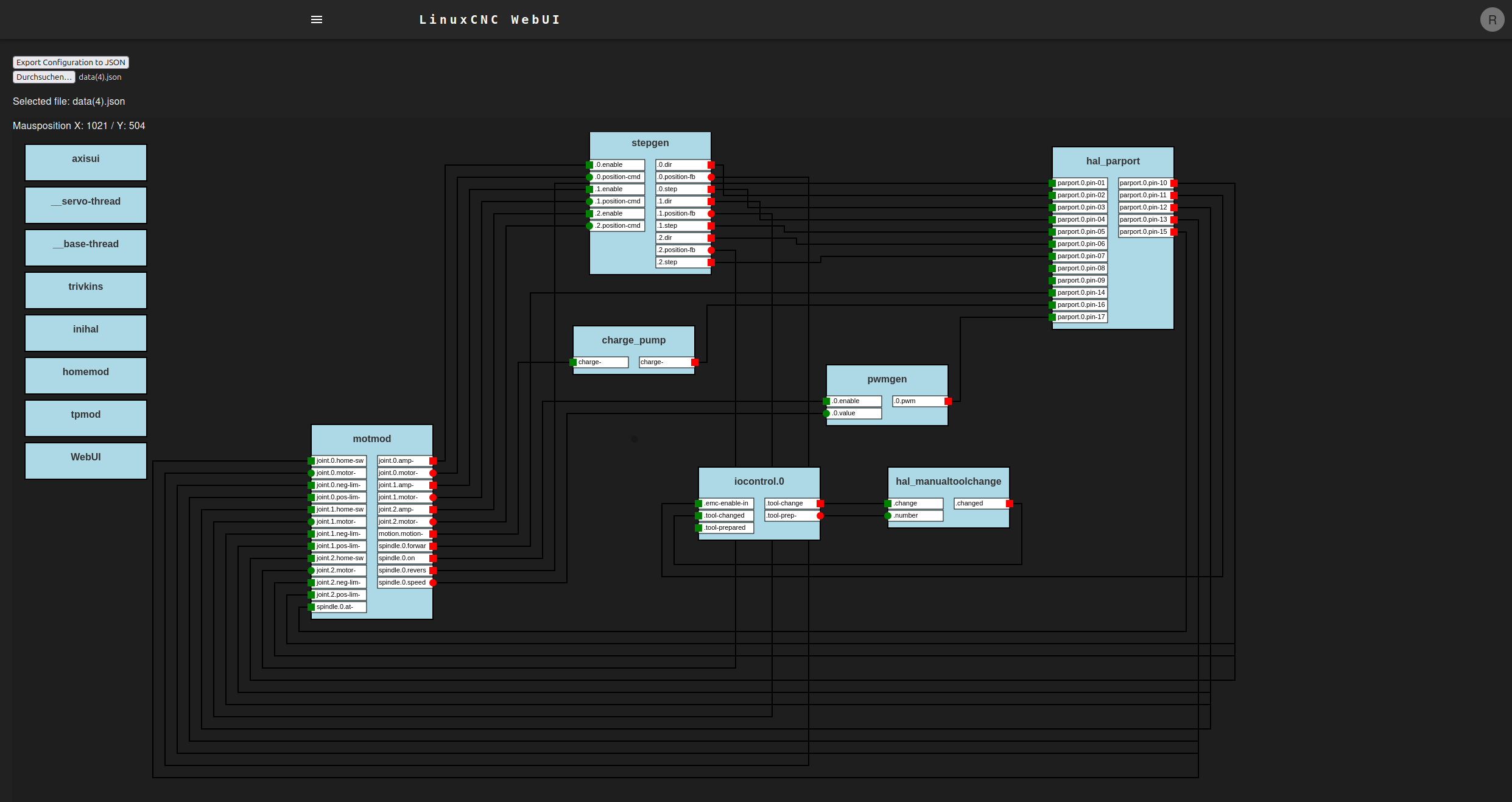Click red round port of spindle.0.speed
Viewport: 1512px width, 802px height.
click(432, 583)
